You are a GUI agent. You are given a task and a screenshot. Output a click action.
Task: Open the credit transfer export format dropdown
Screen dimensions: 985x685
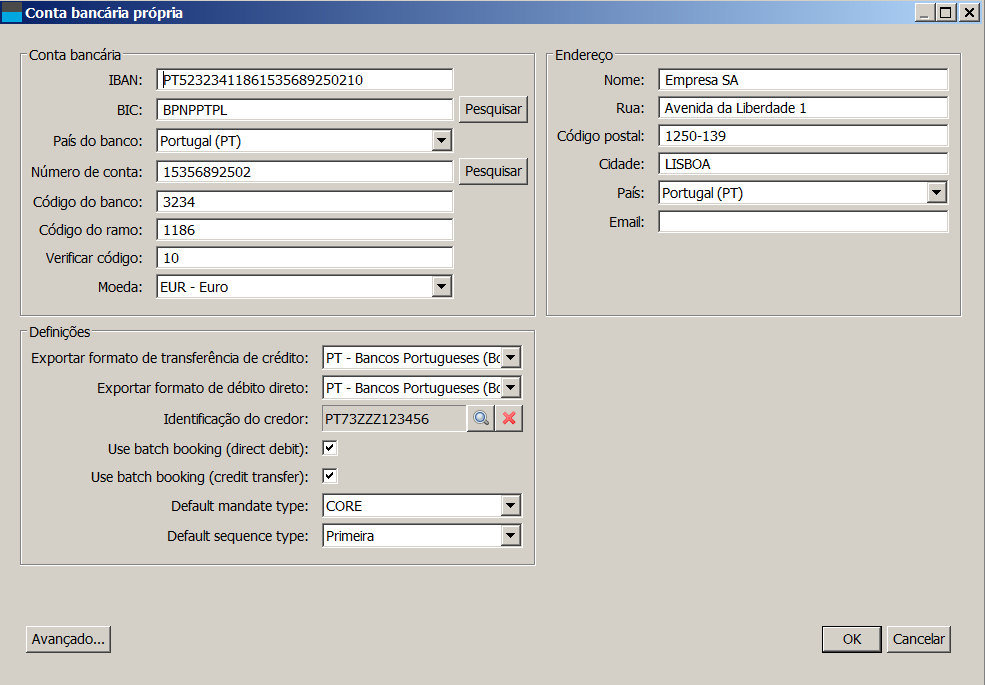(x=511, y=358)
